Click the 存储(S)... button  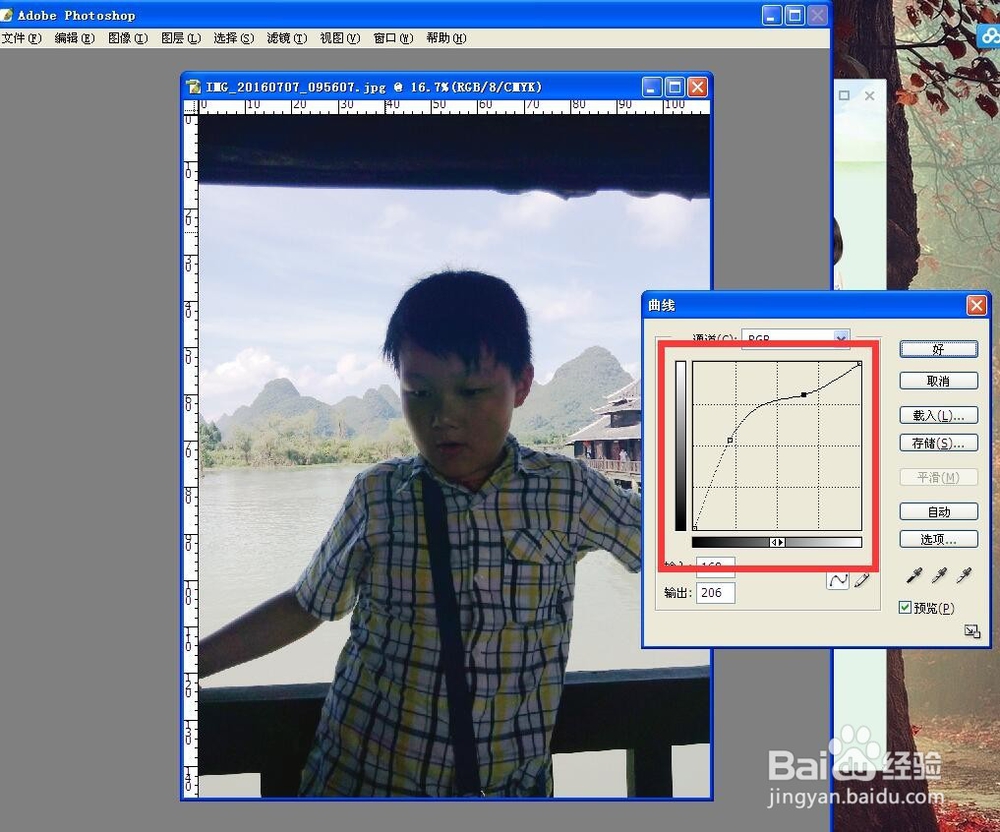(938, 442)
